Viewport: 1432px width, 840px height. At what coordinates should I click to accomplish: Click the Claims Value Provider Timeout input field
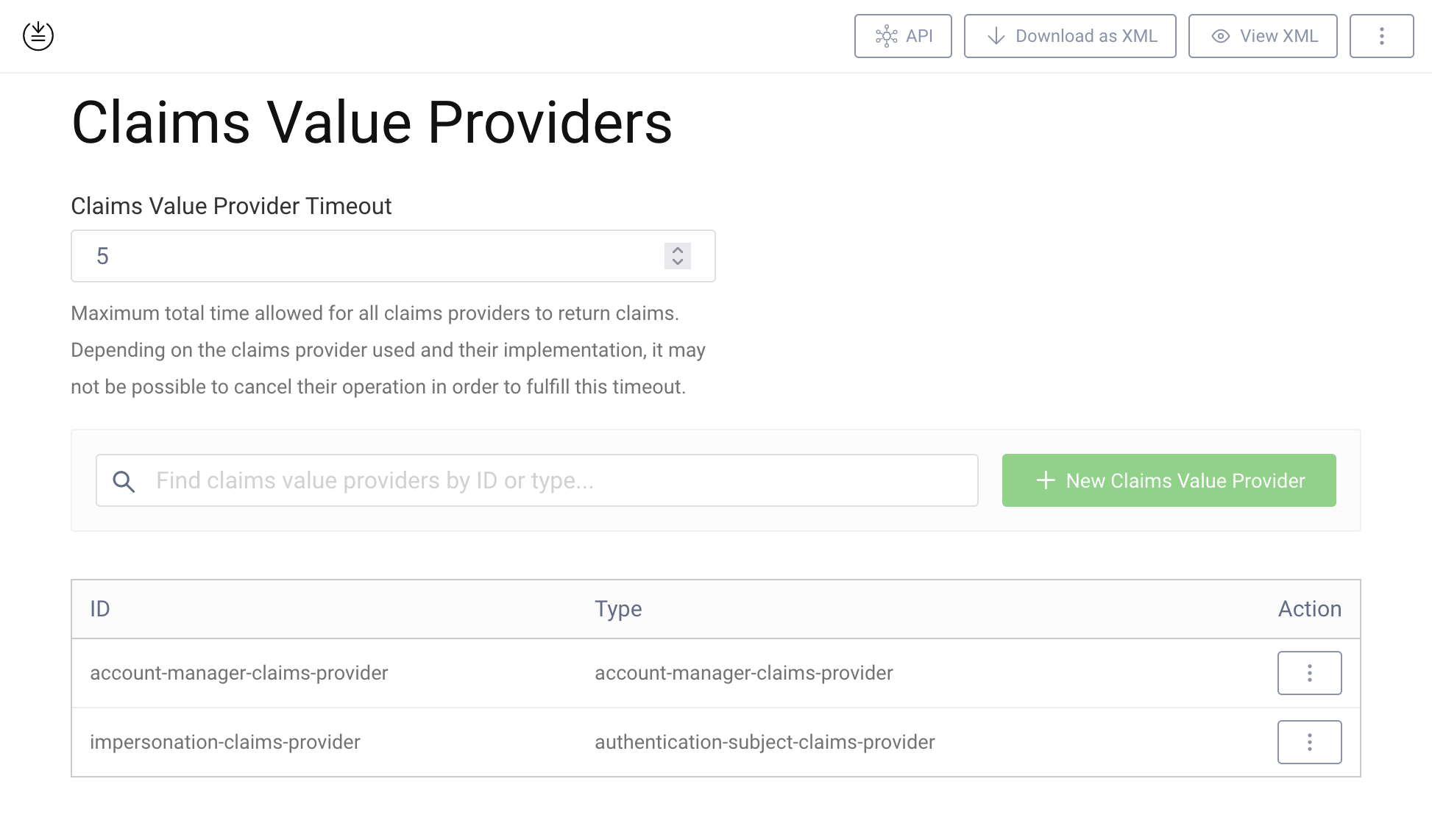coord(331,256)
